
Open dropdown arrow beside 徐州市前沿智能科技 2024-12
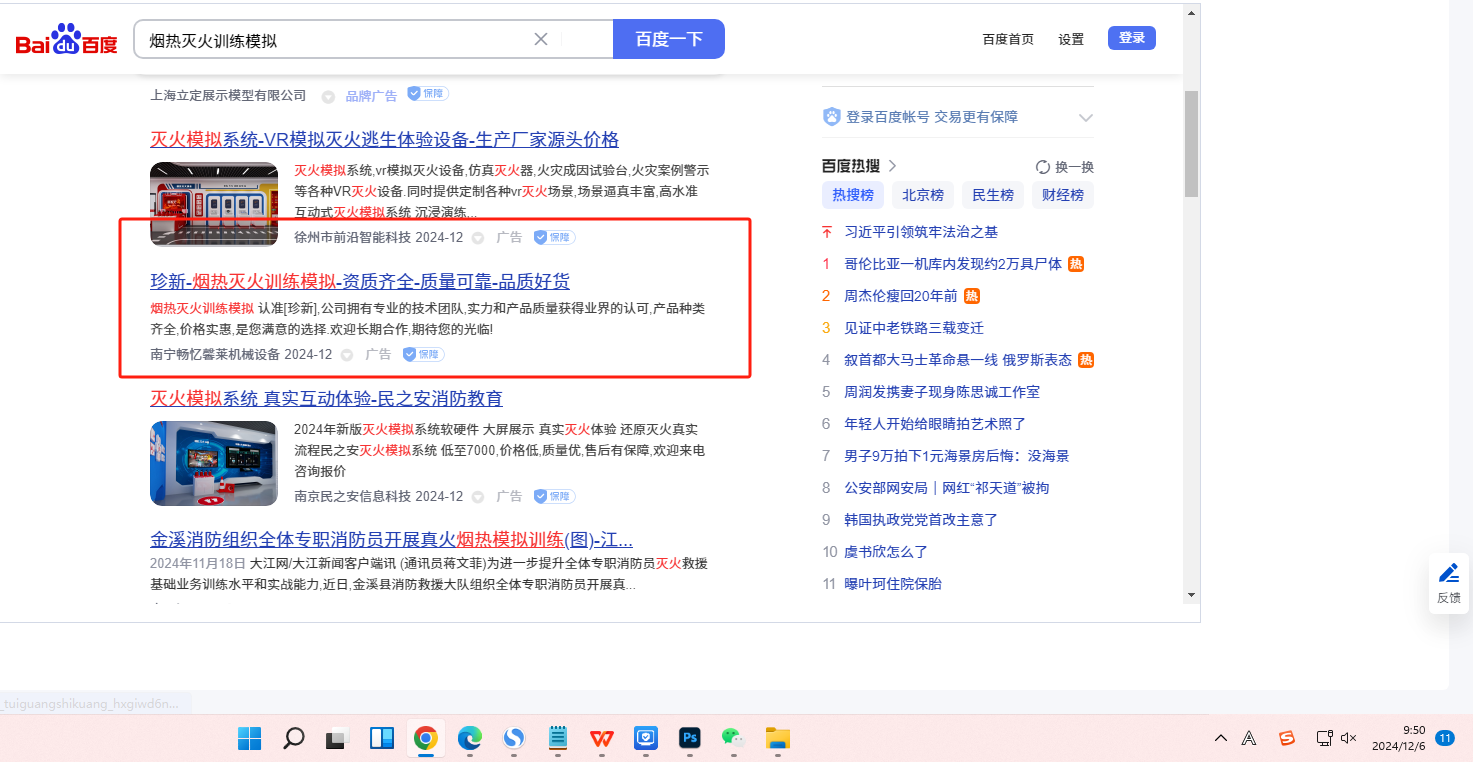click(478, 238)
